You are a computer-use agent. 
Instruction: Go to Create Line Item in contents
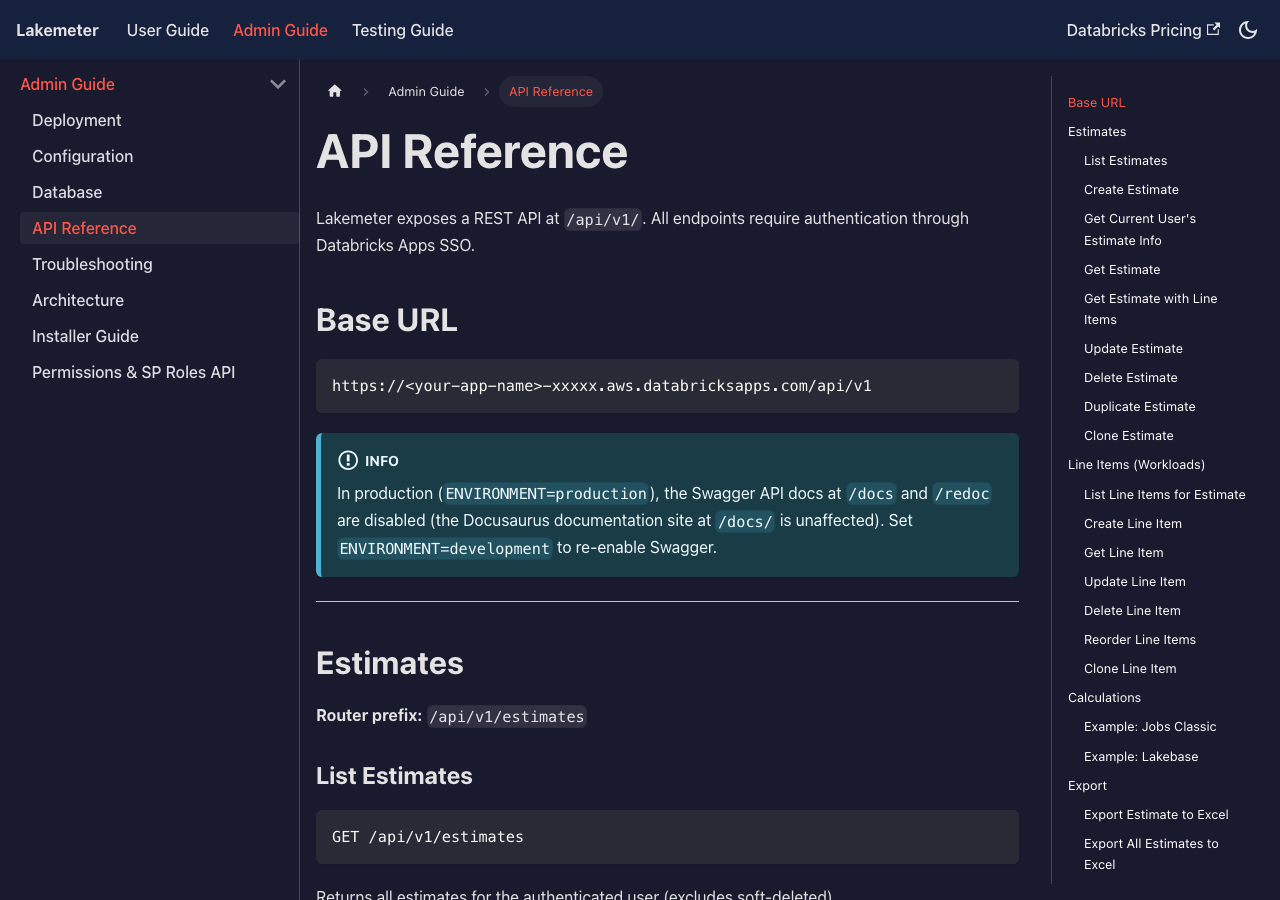[1133, 523]
